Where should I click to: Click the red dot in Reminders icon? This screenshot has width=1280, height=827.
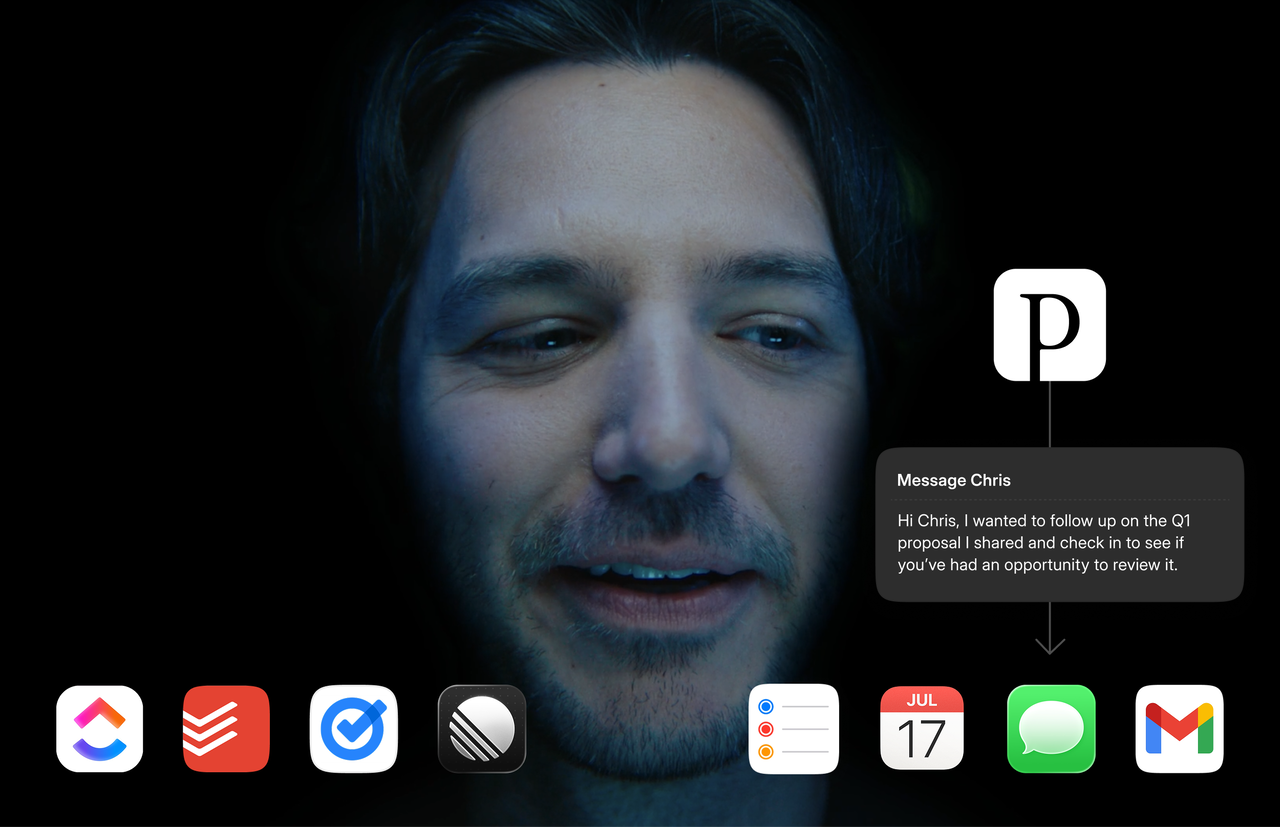pos(766,729)
